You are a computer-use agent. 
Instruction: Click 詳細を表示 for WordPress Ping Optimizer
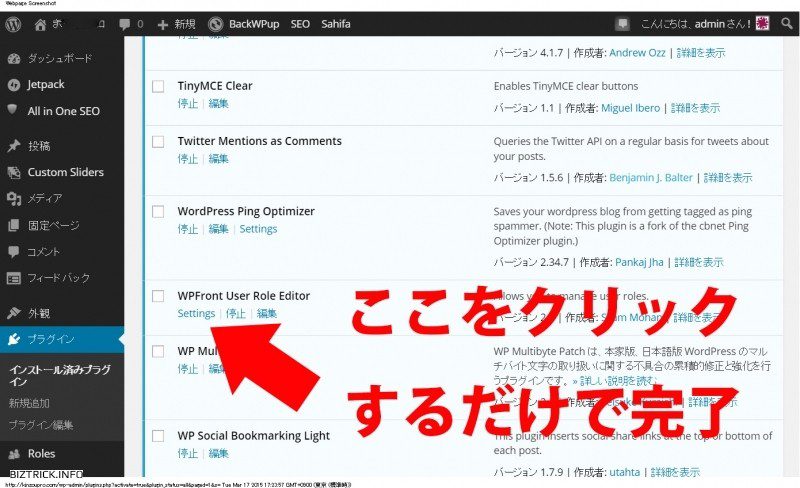tap(699, 262)
